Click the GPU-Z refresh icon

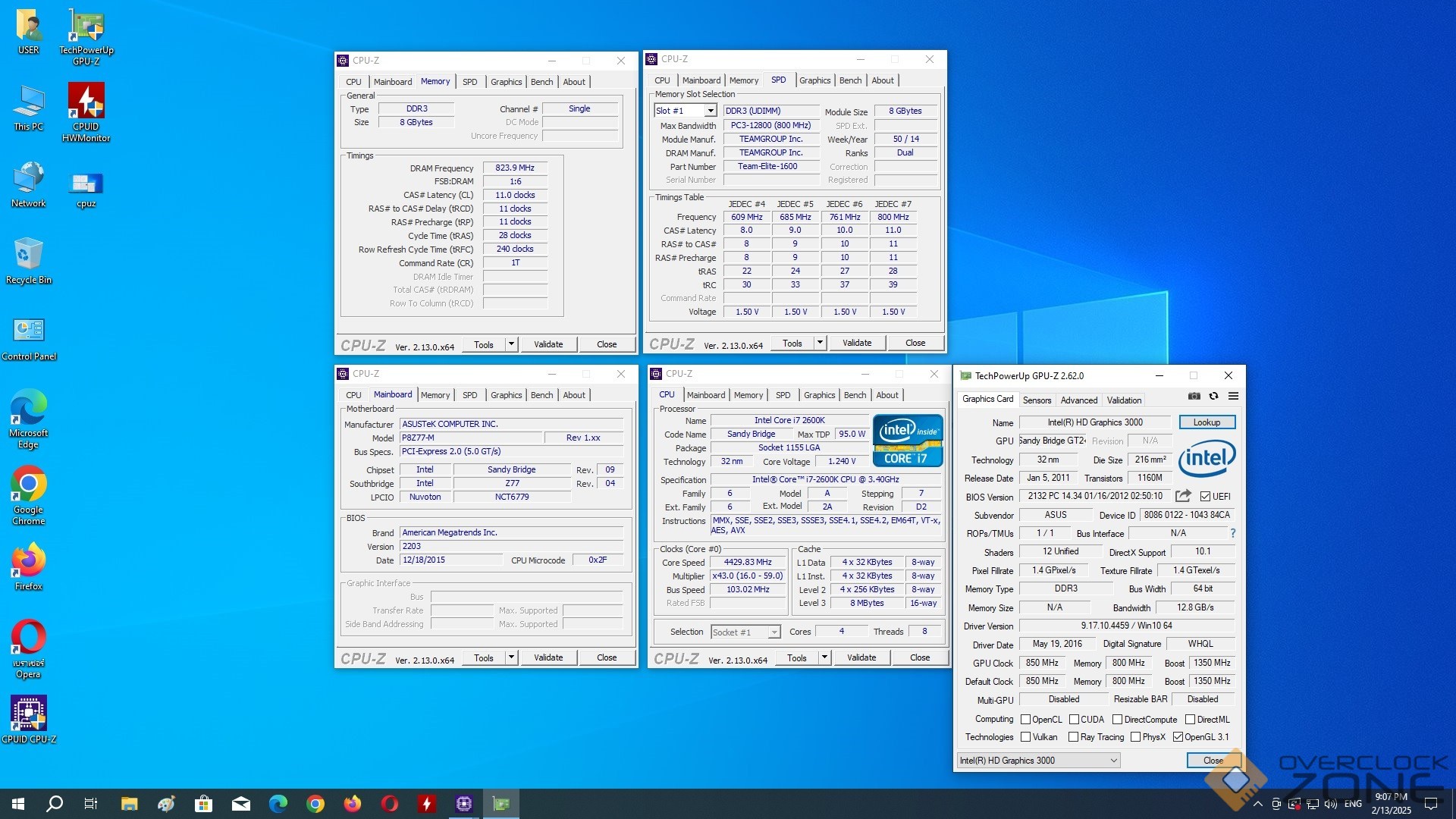click(x=1213, y=396)
